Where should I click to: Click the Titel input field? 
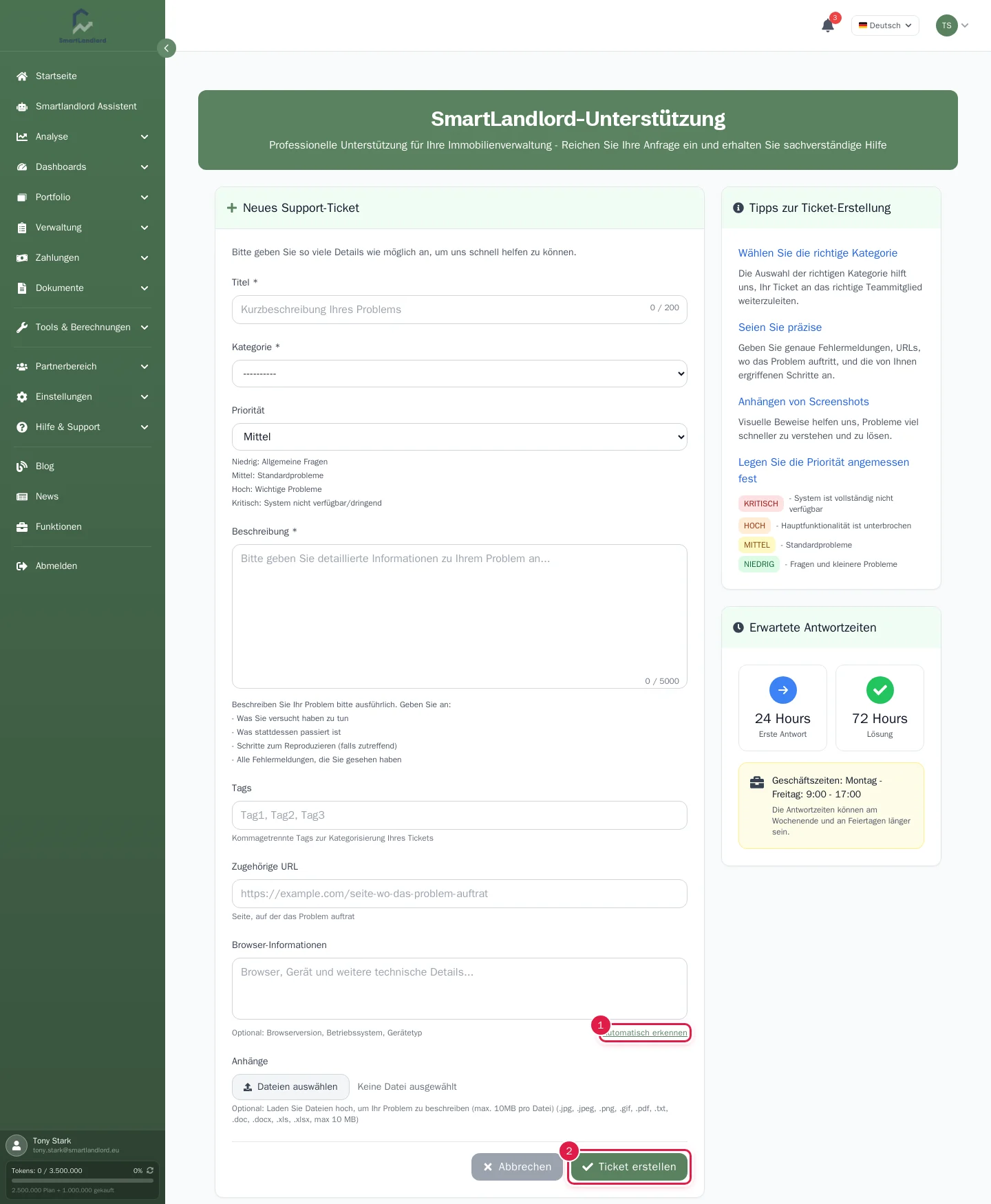click(460, 310)
